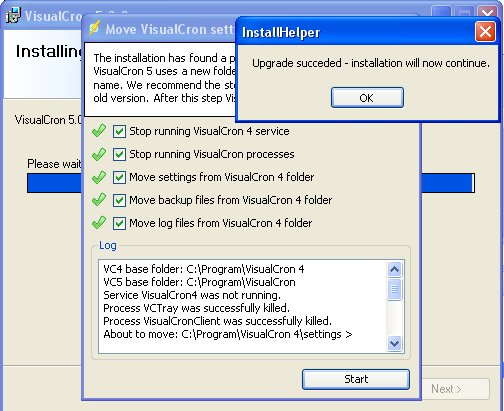
Task: Toggle Move settings from VisualCron 4 folder checkbox
Action: (119, 178)
